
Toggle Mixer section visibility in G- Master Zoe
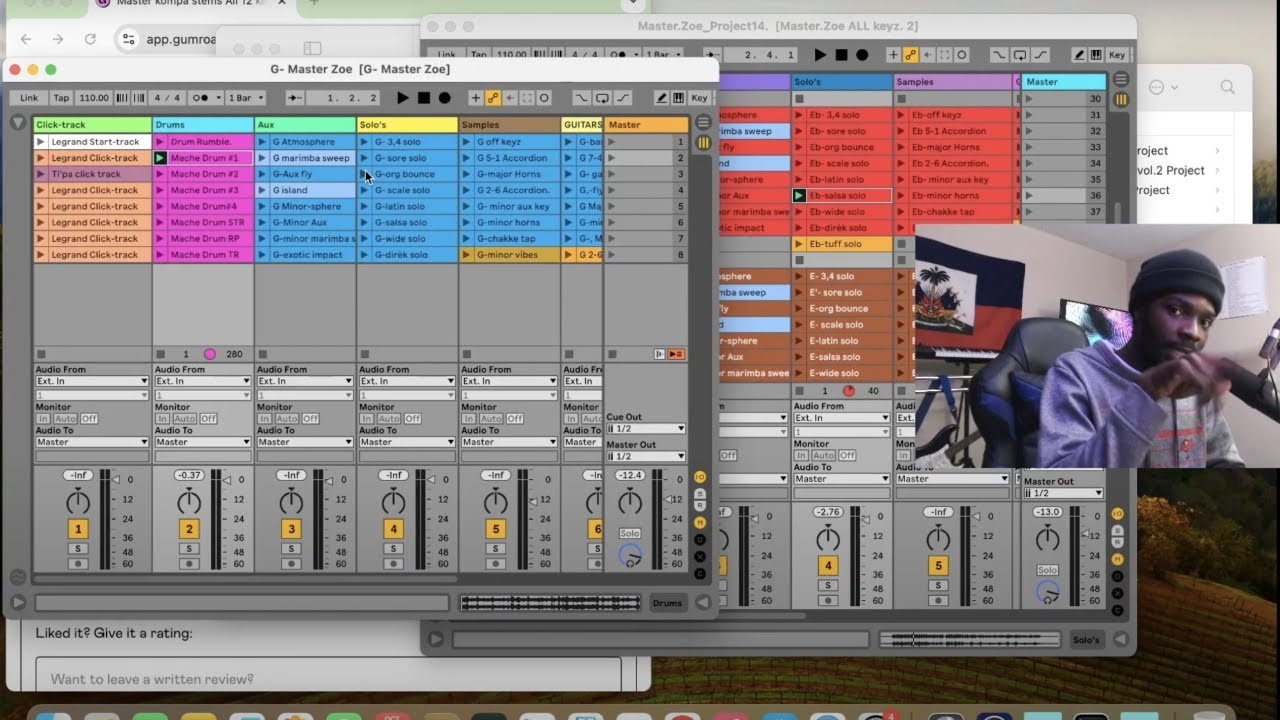[700, 522]
